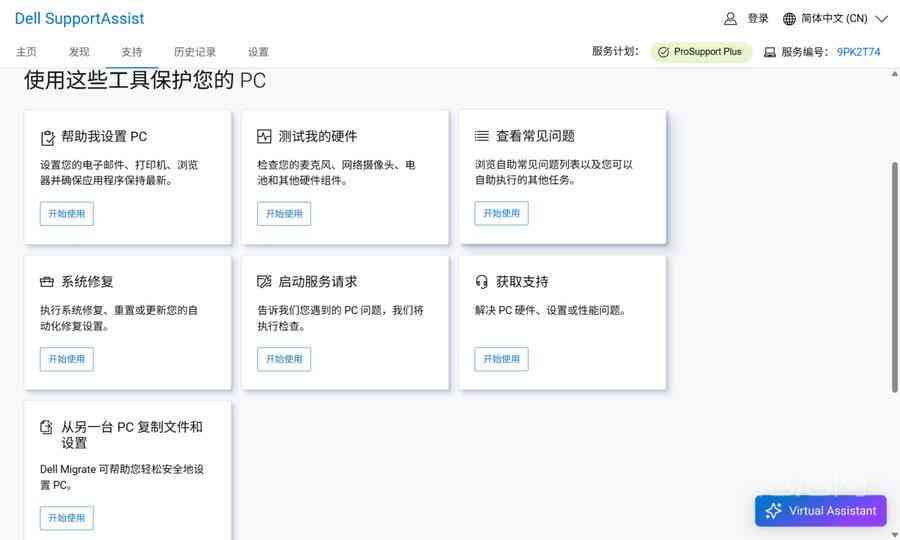This screenshot has height=540, width=900.
Task: Click 开始使用 under 系统修复
Action: coord(67,359)
